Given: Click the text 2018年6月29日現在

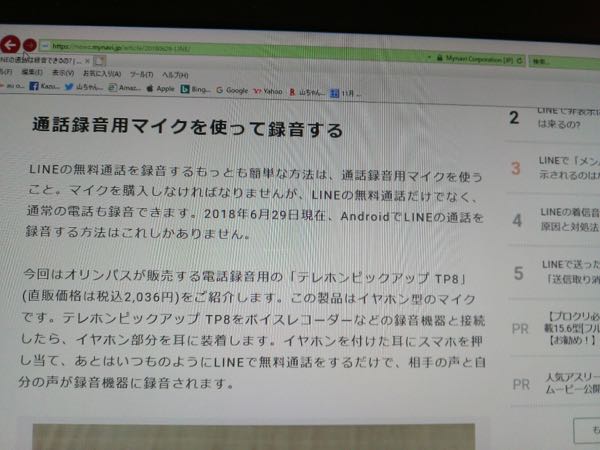Looking at the screenshot, I should pyautogui.click(x=264, y=215).
